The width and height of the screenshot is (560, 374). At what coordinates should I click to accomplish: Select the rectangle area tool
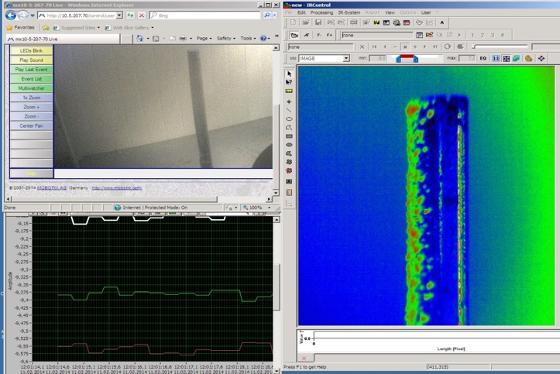click(x=289, y=136)
